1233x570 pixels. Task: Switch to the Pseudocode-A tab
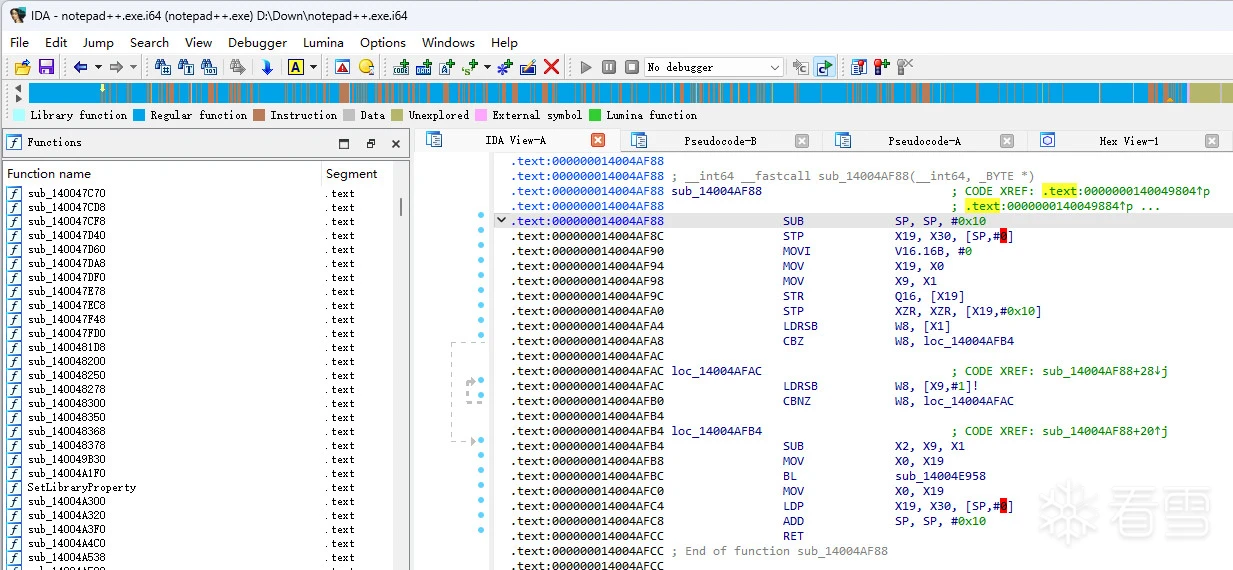click(x=923, y=141)
